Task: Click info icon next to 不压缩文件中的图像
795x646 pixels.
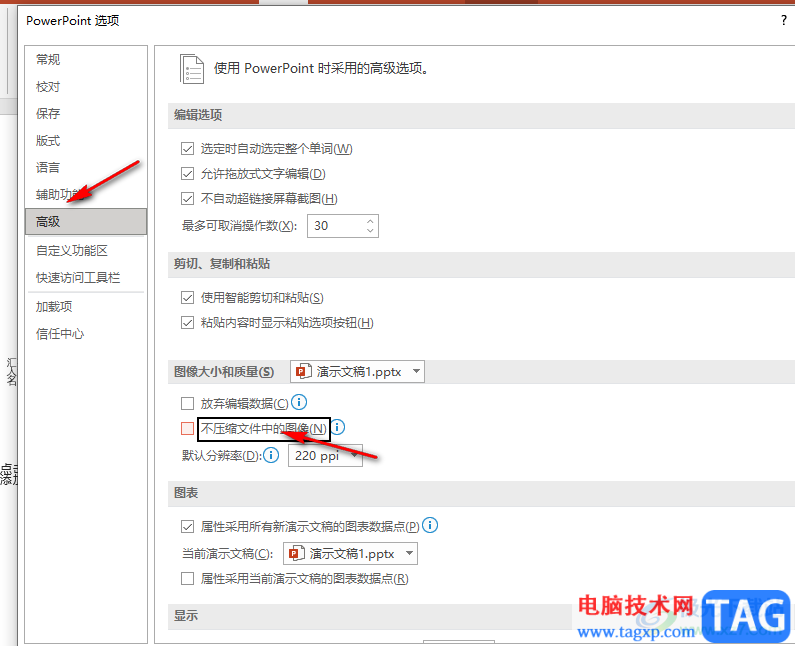Action: pyautogui.click(x=338, y=427)
